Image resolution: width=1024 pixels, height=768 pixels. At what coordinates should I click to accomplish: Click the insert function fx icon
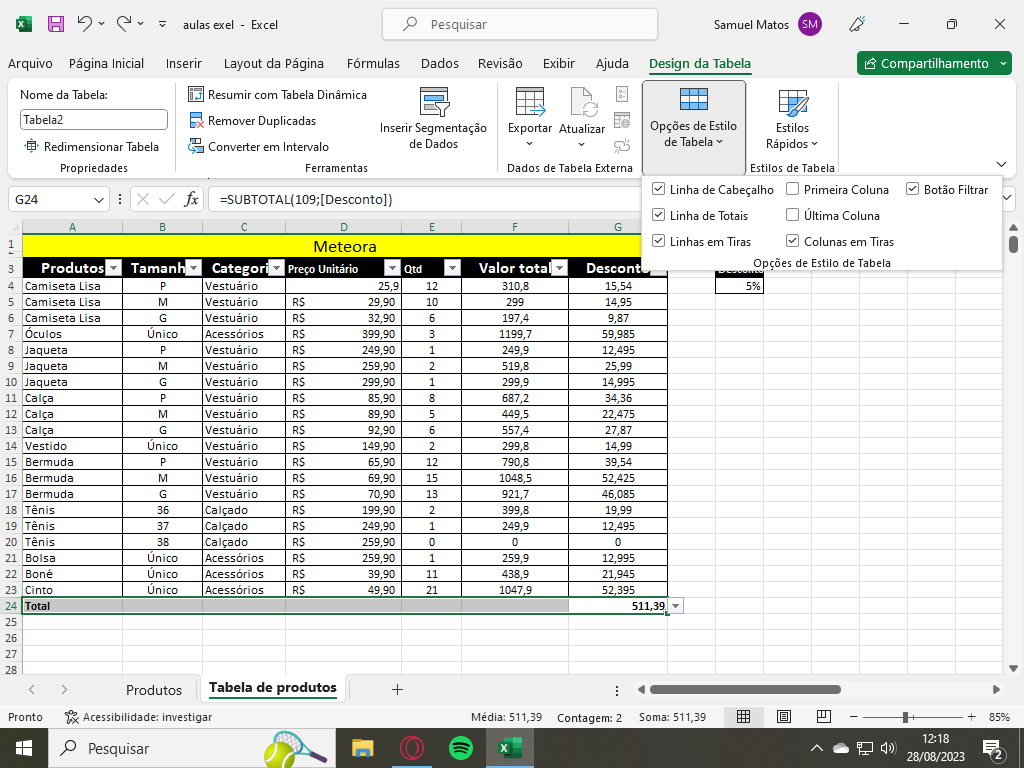coord(191,199)
